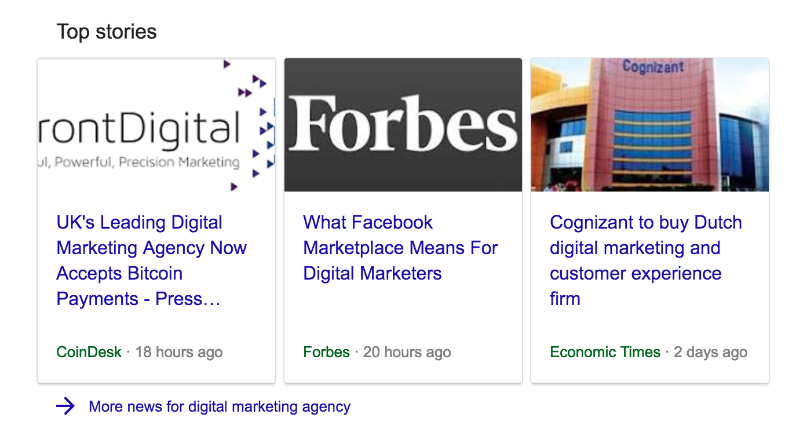
Task: Read the Facebook Marketplace article headline
Action: [x=400, y=248]
